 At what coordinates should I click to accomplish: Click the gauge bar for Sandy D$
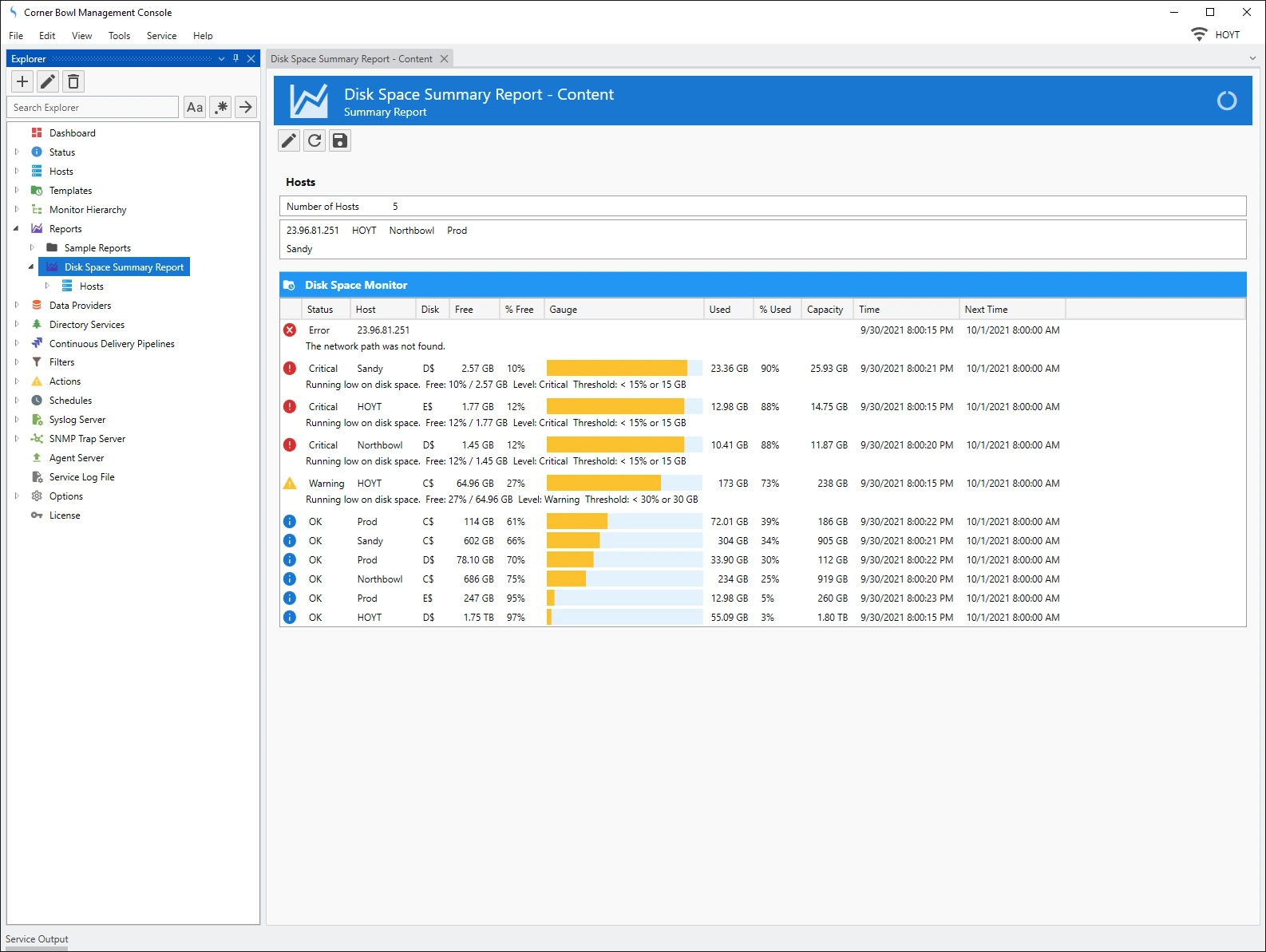pos(623,369)
